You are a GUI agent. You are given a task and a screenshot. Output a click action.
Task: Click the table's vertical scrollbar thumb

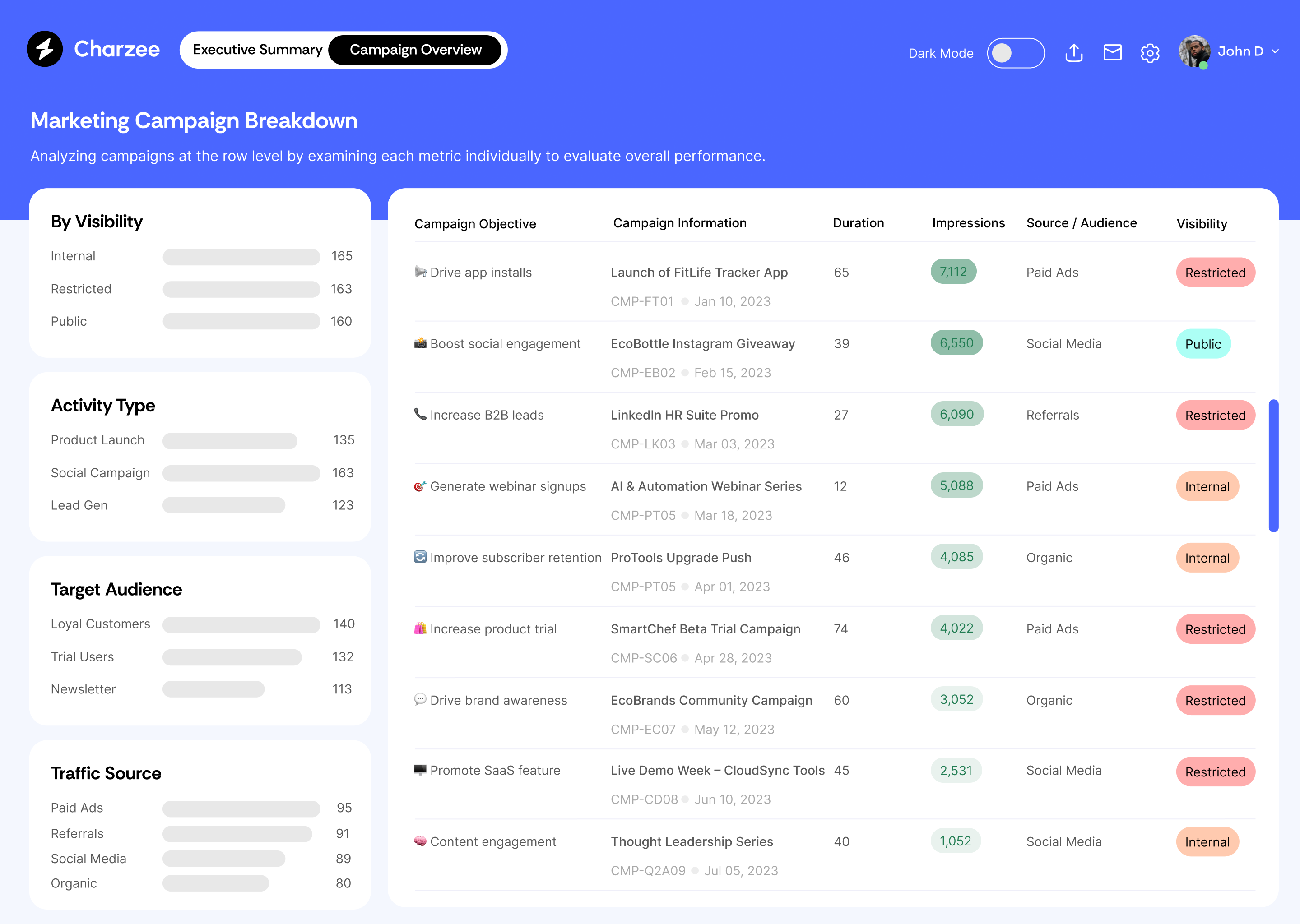[x=1273, y=466]
